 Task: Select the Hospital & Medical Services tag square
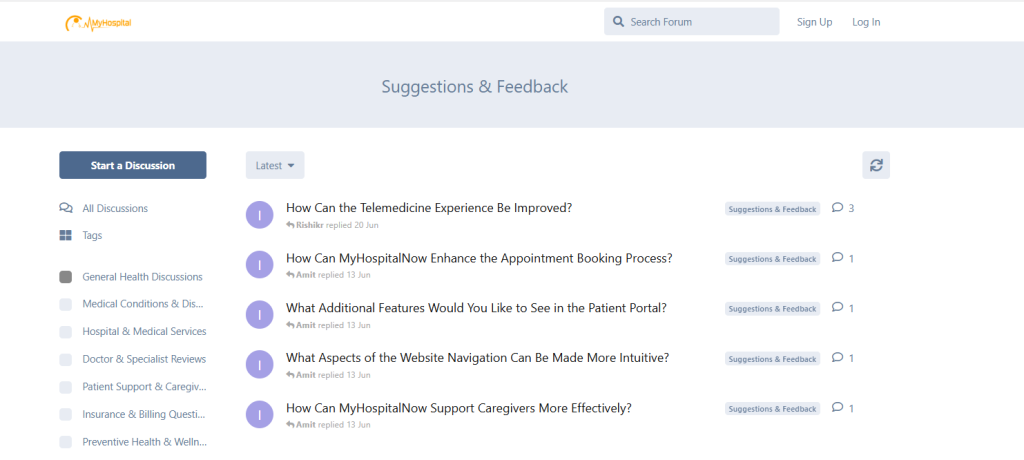(x=66, y=332)
